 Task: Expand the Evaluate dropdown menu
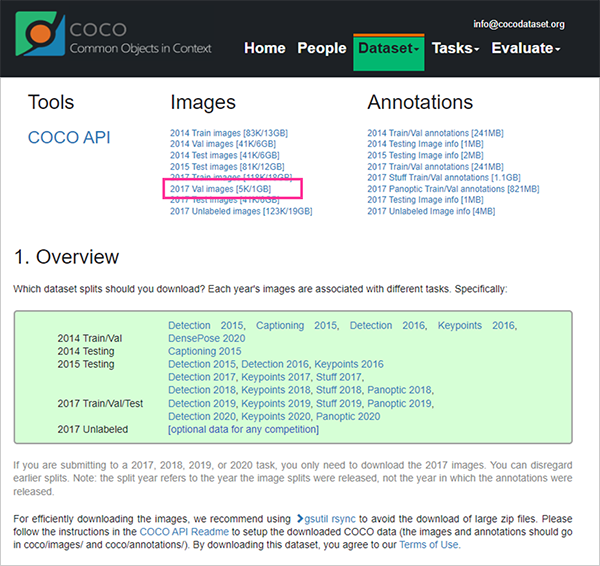coord(526,48)
